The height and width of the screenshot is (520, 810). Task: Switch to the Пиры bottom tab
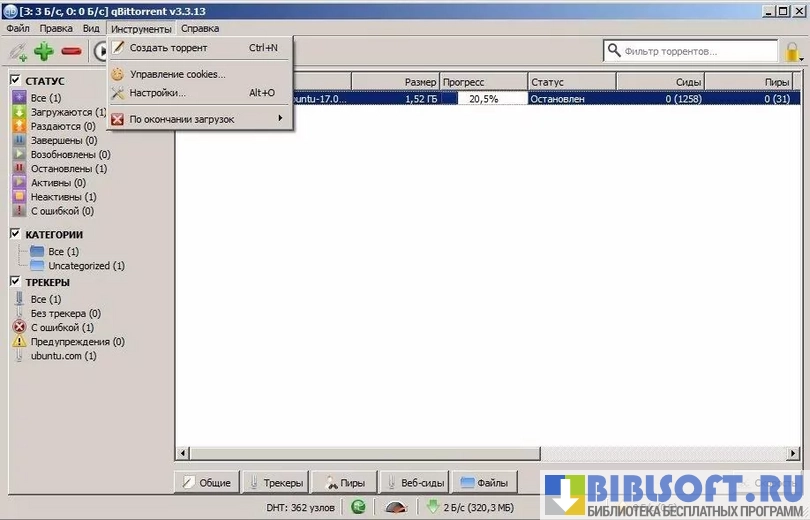344,482
